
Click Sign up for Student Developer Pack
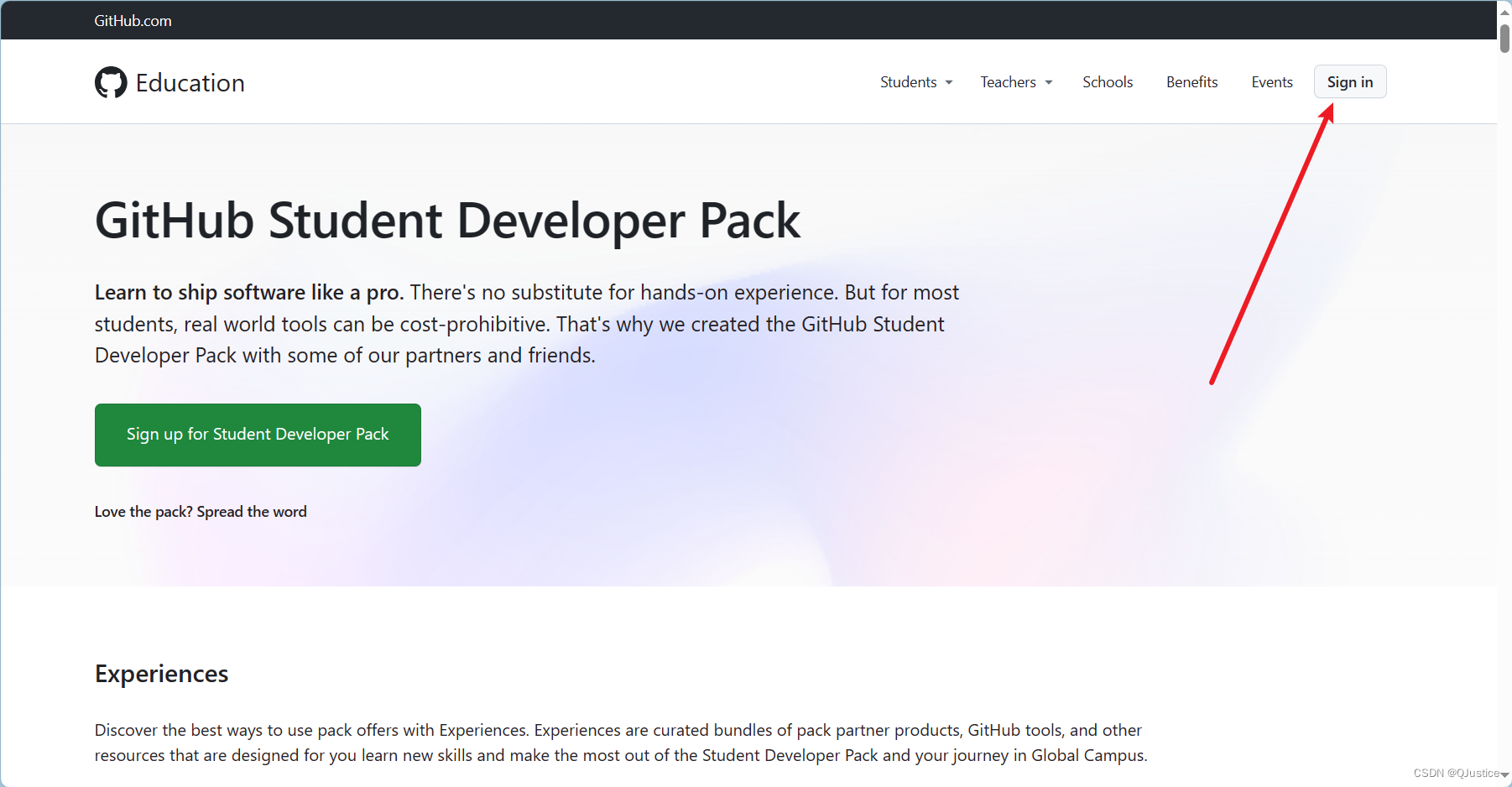point(258,434)
